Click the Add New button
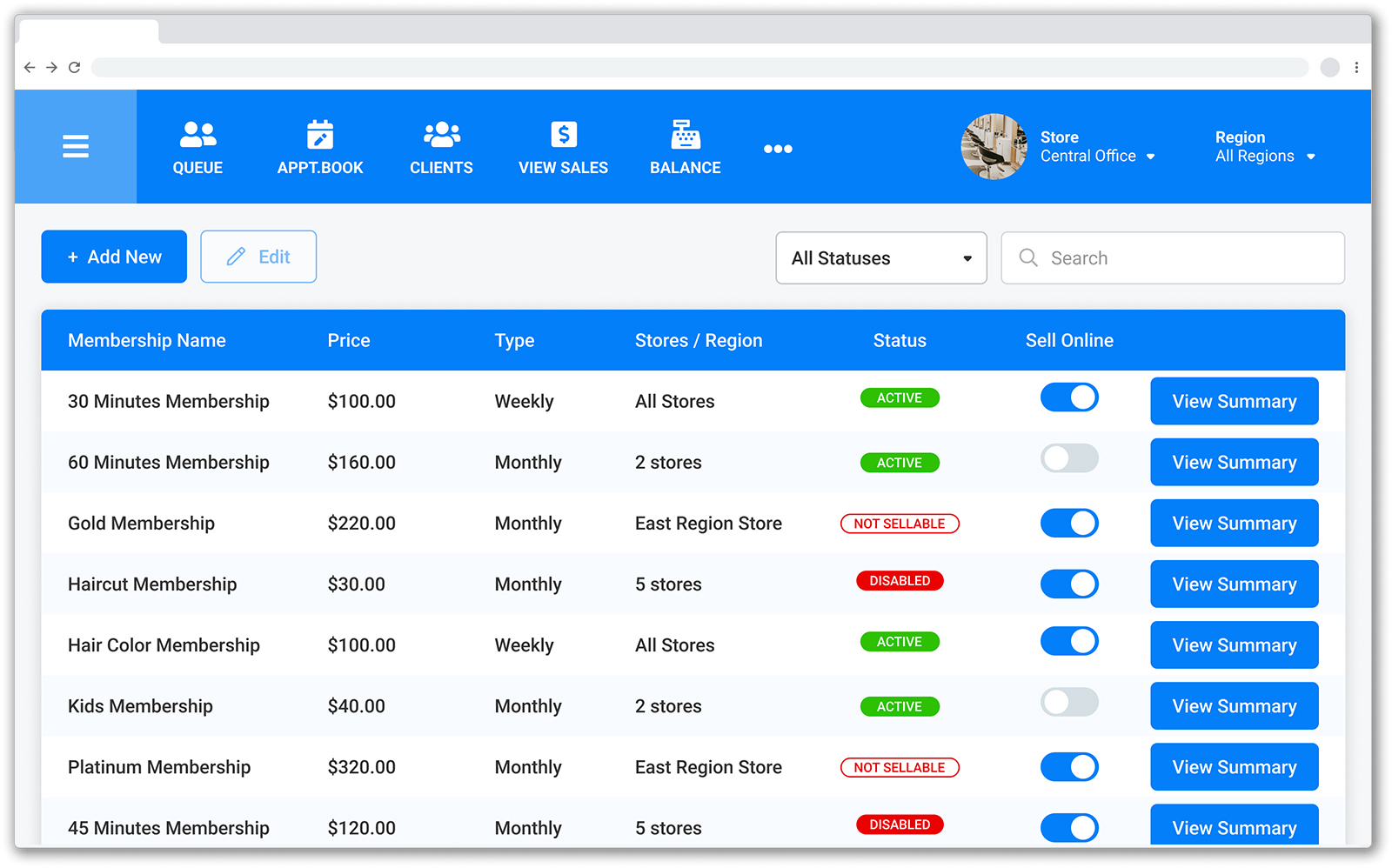The image size is (1392, 868). point(113,257)
